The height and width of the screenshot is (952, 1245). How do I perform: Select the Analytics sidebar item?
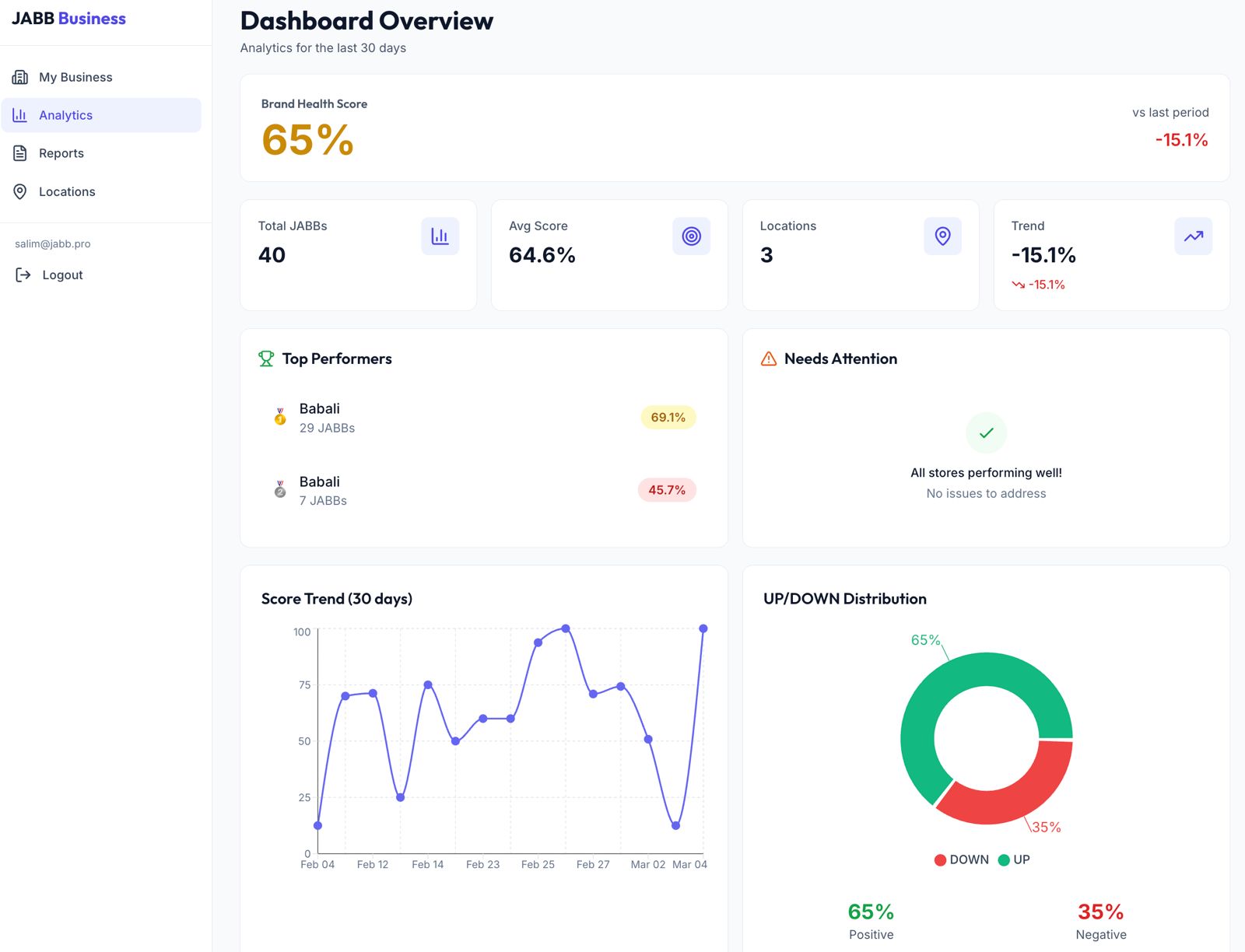(66, 115)
